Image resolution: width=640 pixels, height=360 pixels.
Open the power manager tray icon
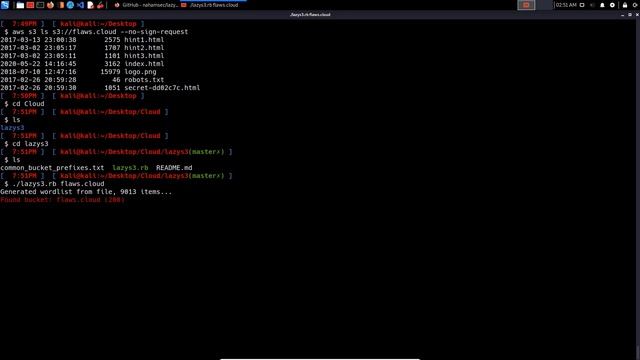612,5
